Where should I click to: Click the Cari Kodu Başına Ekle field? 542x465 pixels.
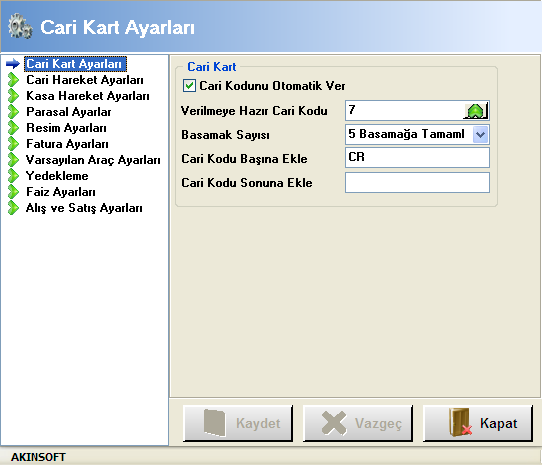click(417, 158)
